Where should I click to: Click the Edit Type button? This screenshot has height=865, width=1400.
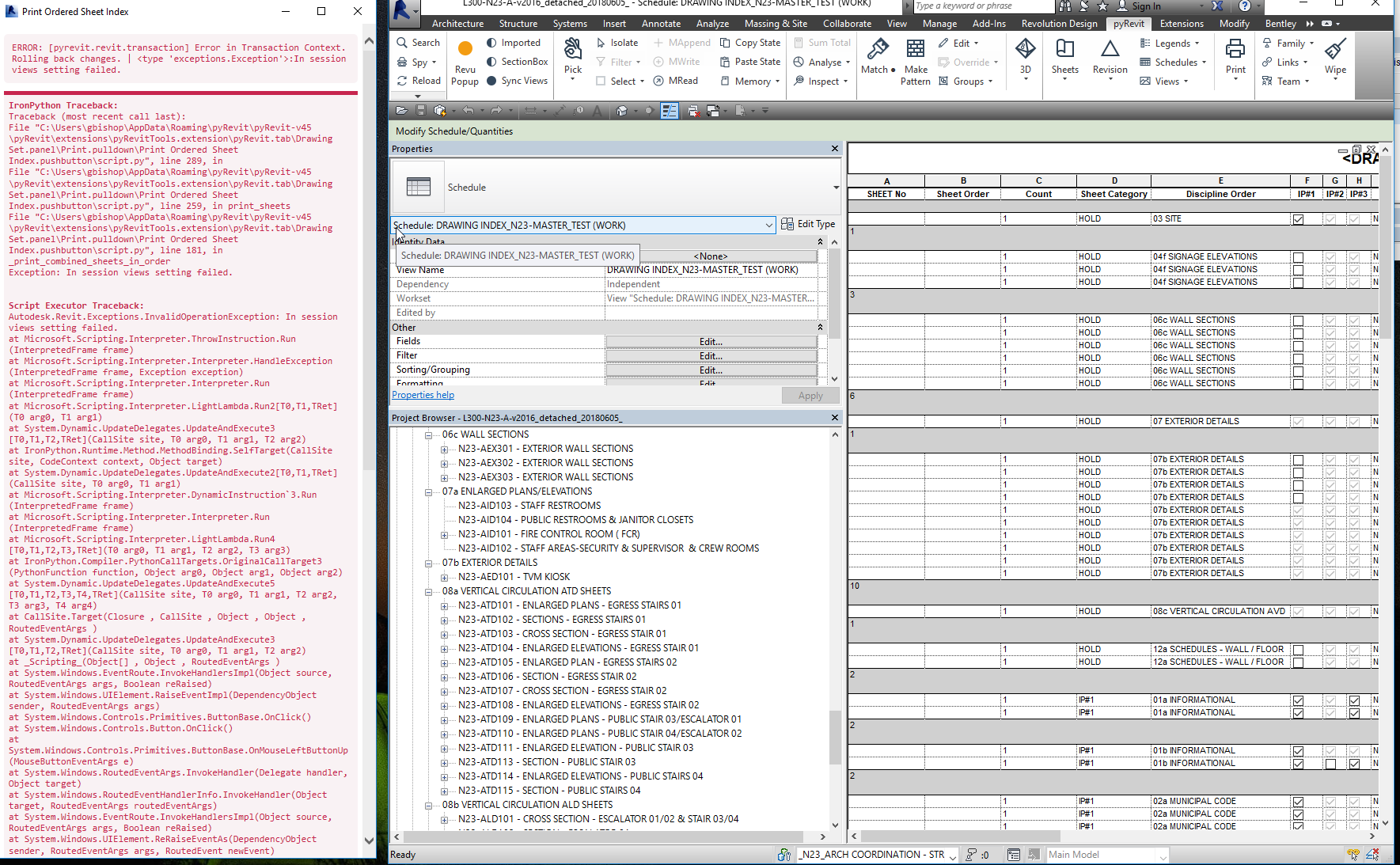808,225
